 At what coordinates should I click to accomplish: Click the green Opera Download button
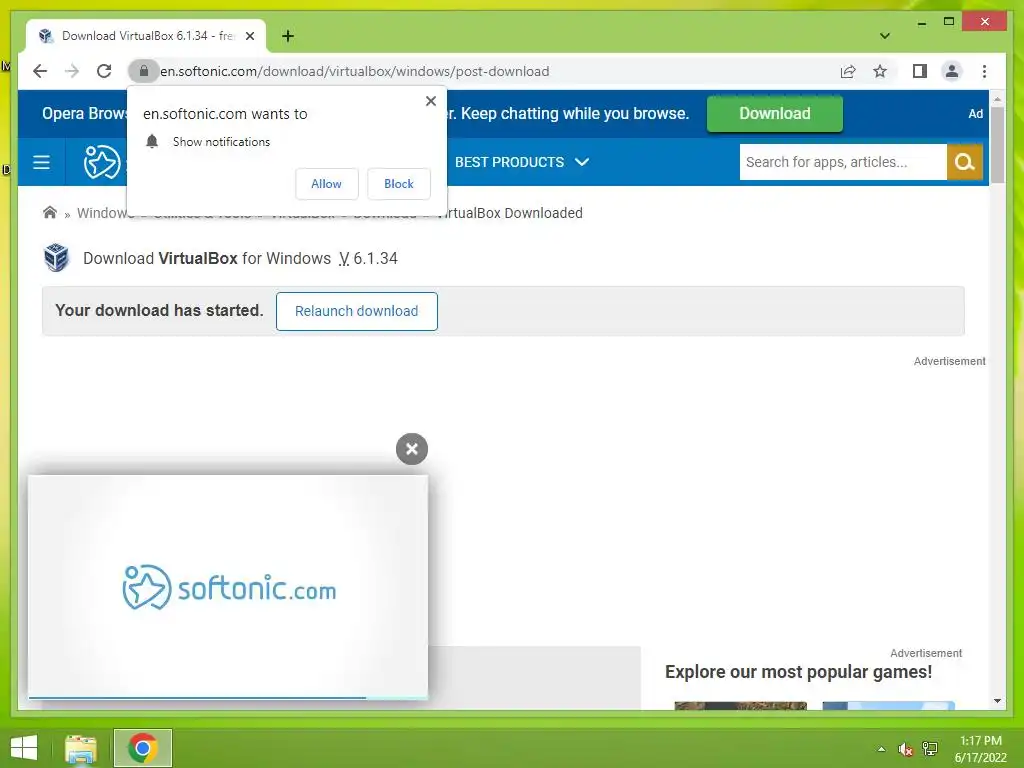click(x=775, y=114)
